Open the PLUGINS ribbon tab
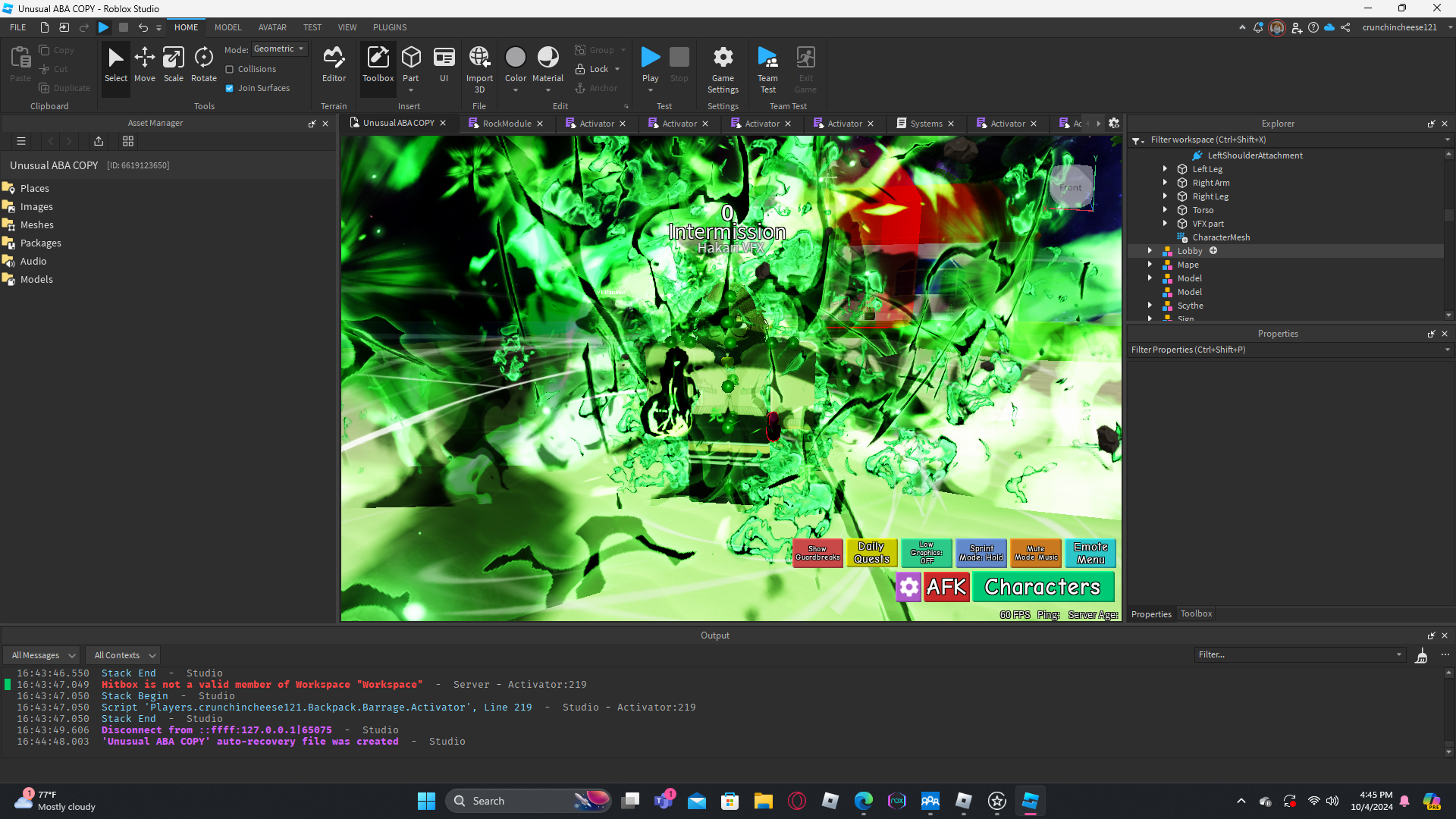1456x819 pixels. point(390,27)
